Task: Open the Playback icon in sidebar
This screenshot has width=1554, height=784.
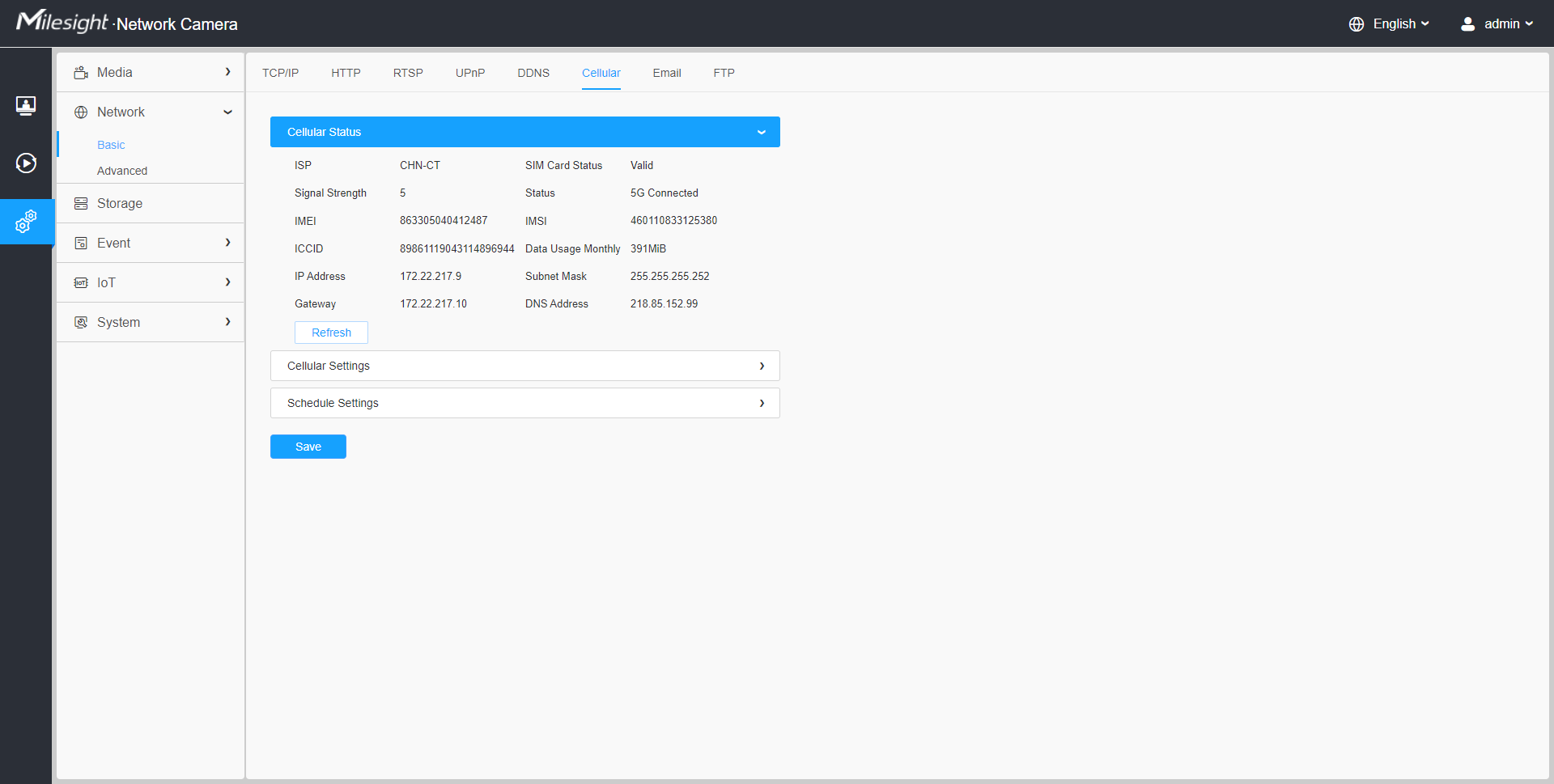Action: click(26, 163)
